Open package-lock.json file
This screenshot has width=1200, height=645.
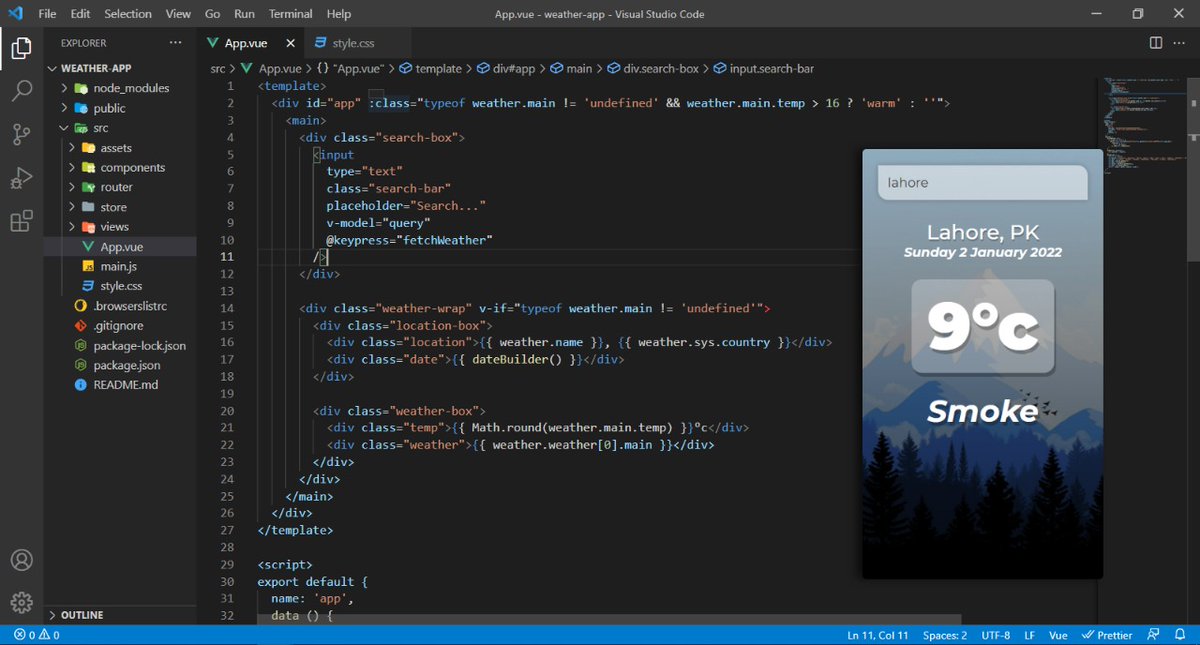(x=120, y=345)
